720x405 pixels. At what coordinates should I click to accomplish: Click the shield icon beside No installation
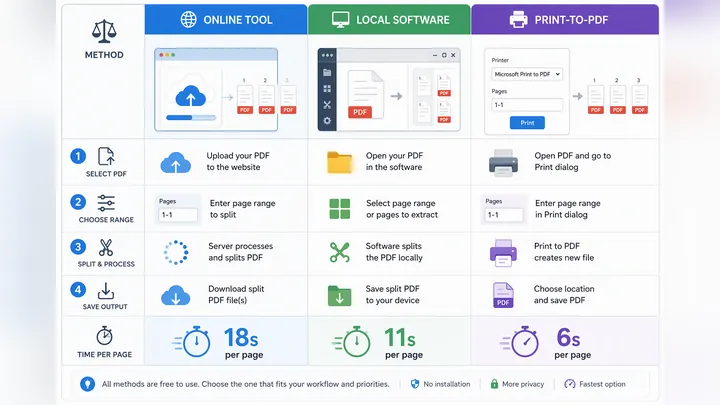(x=415, y=384)
